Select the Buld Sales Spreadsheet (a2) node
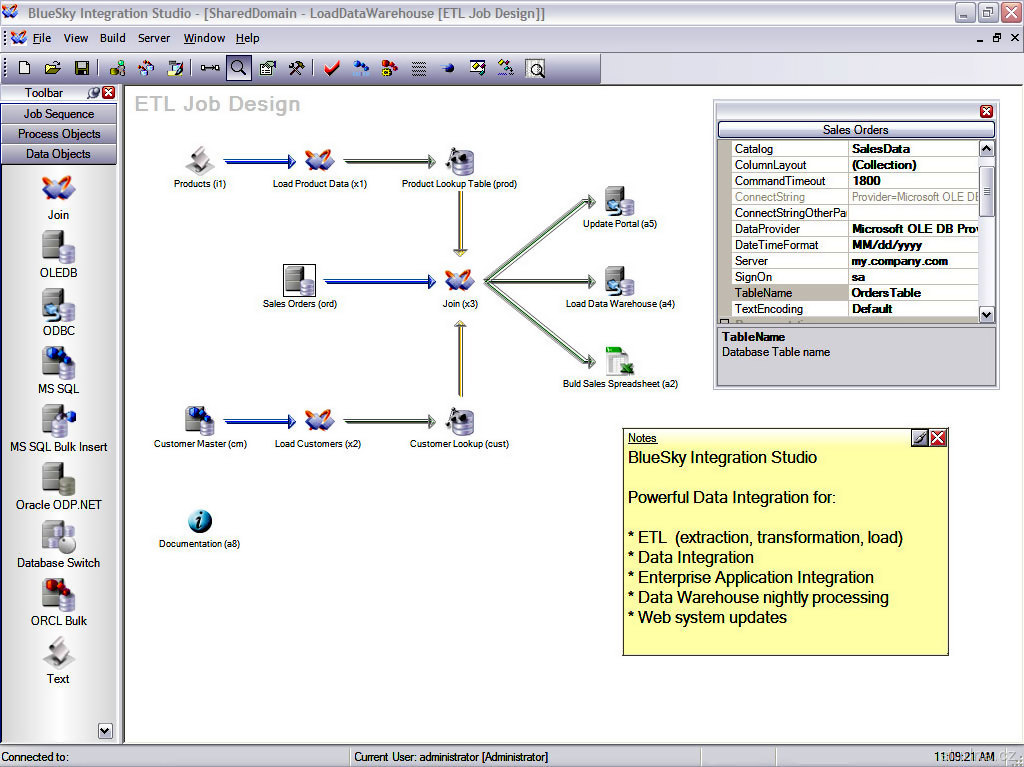Viewport: 1024px width, 767px height. click(x=620, y=368)
